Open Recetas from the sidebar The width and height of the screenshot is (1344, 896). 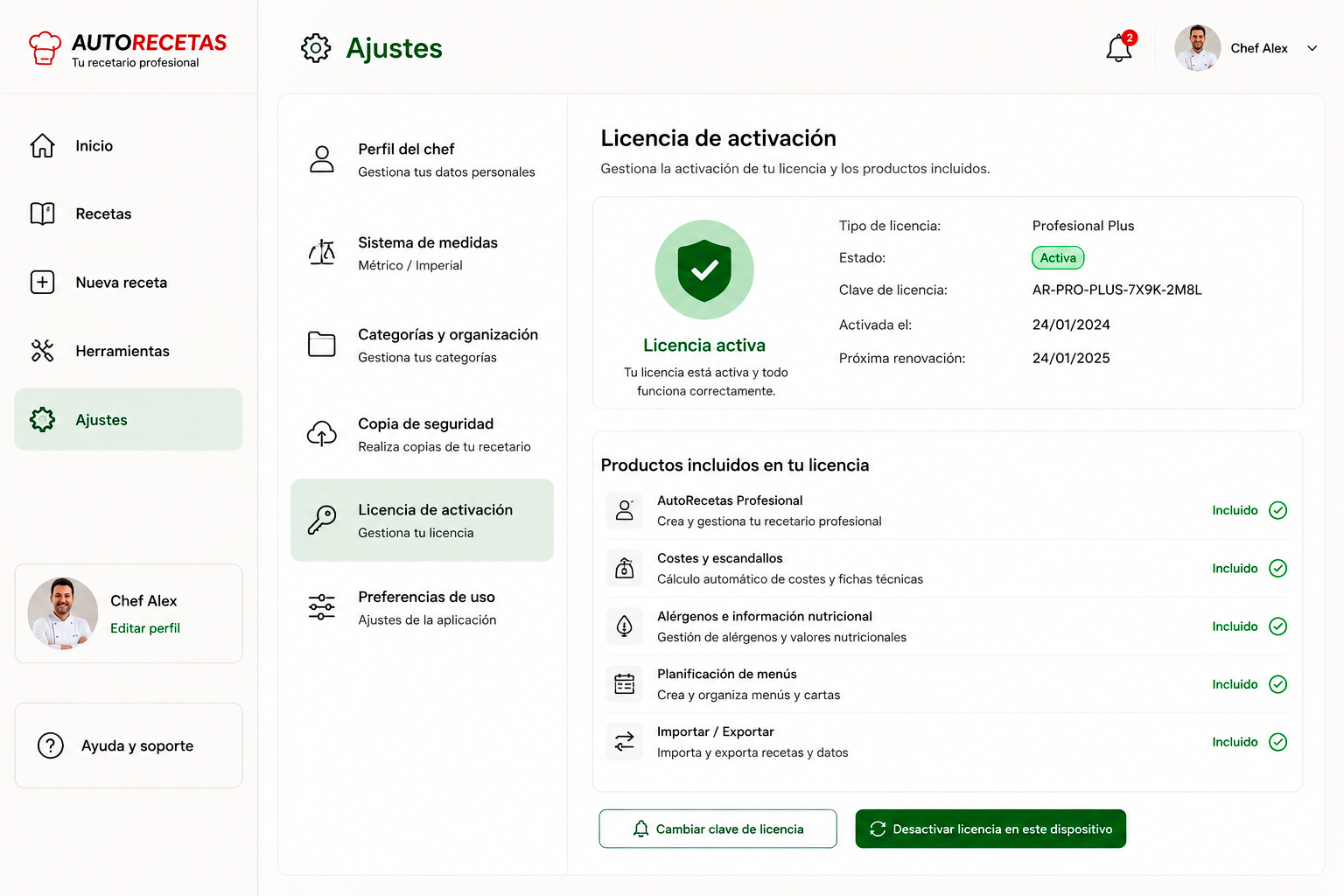[129, 213]
